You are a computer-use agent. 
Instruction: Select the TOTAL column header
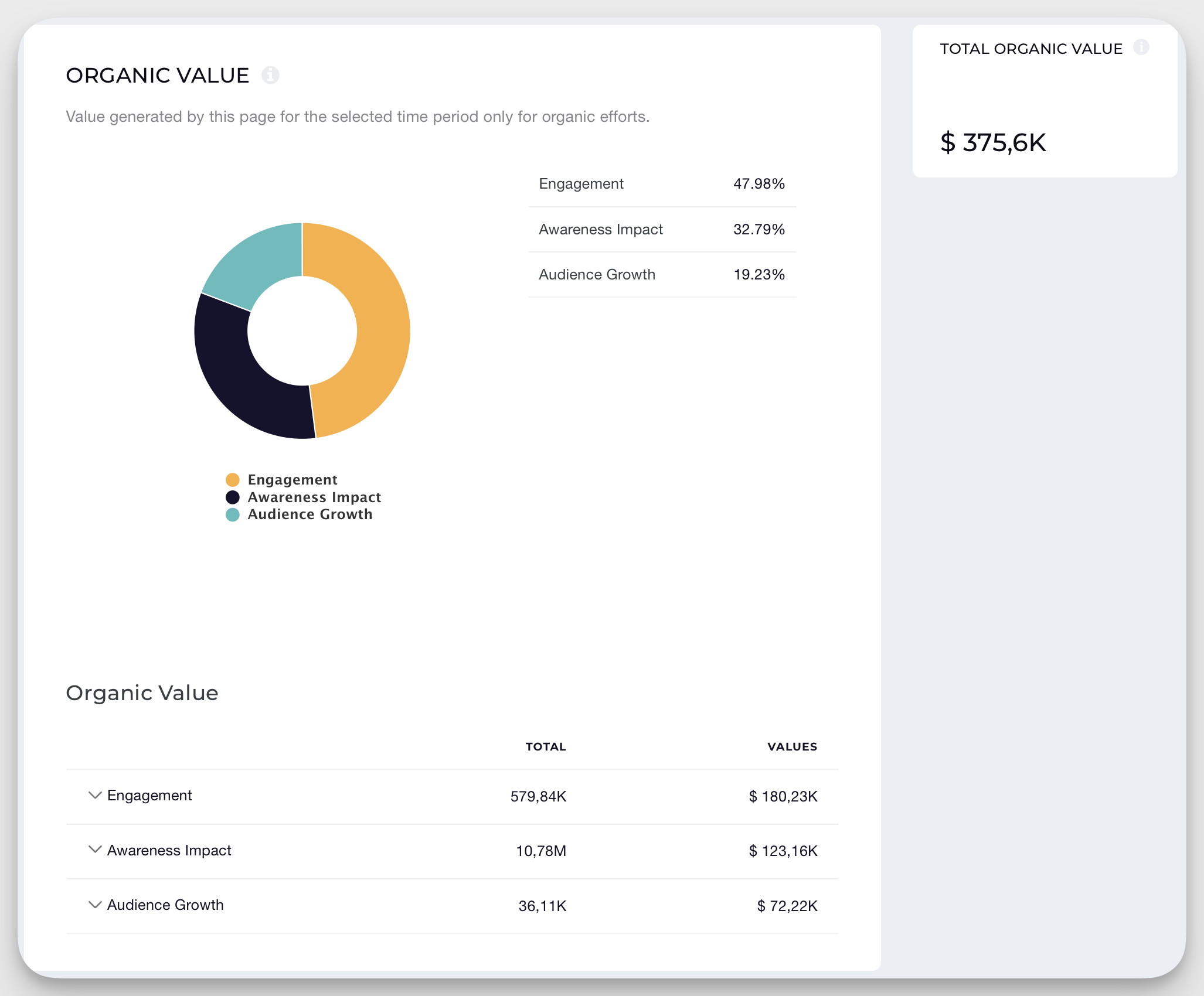(x=545, y=746)
